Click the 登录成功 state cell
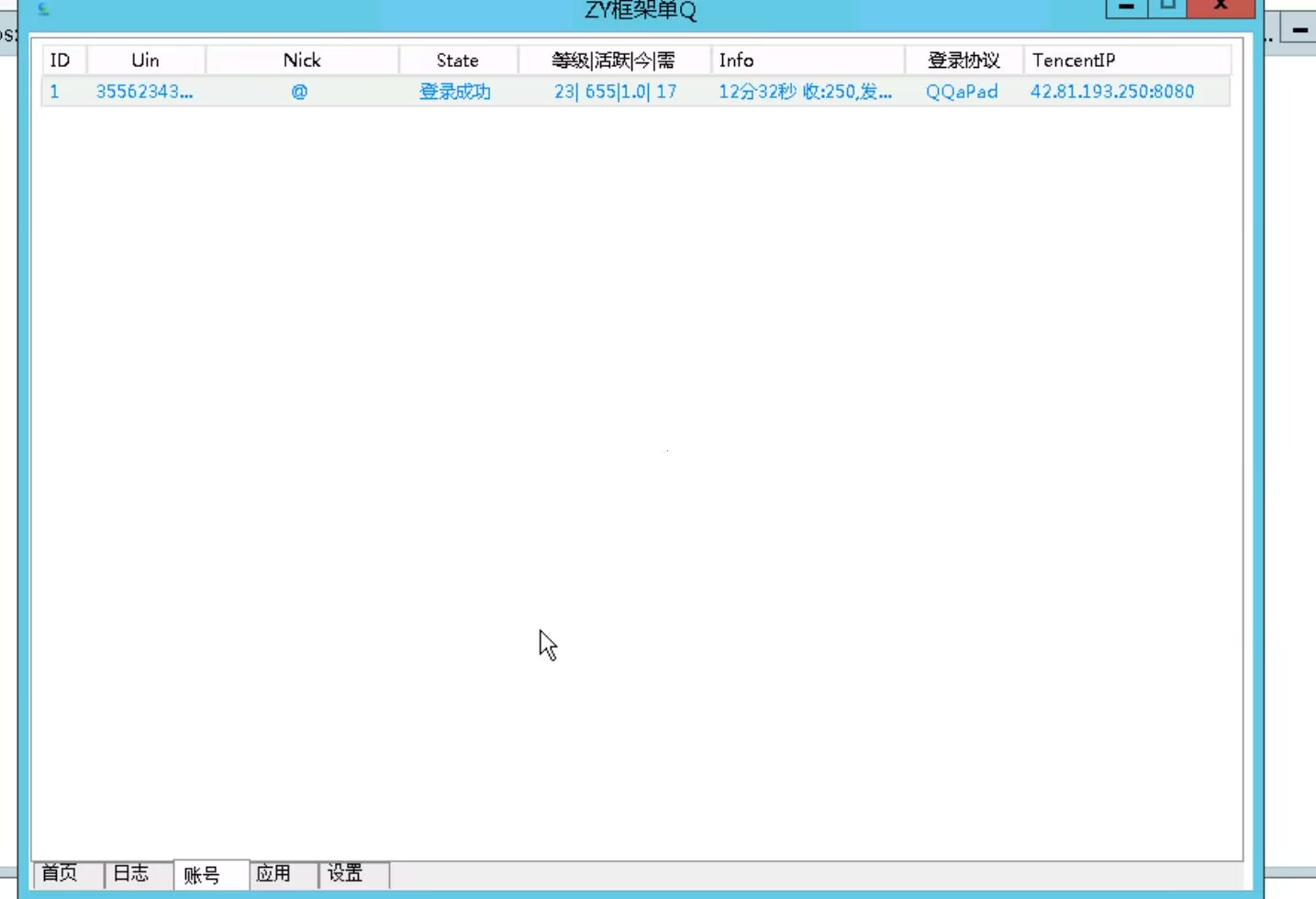1316x899 pixels. [455, 92]
